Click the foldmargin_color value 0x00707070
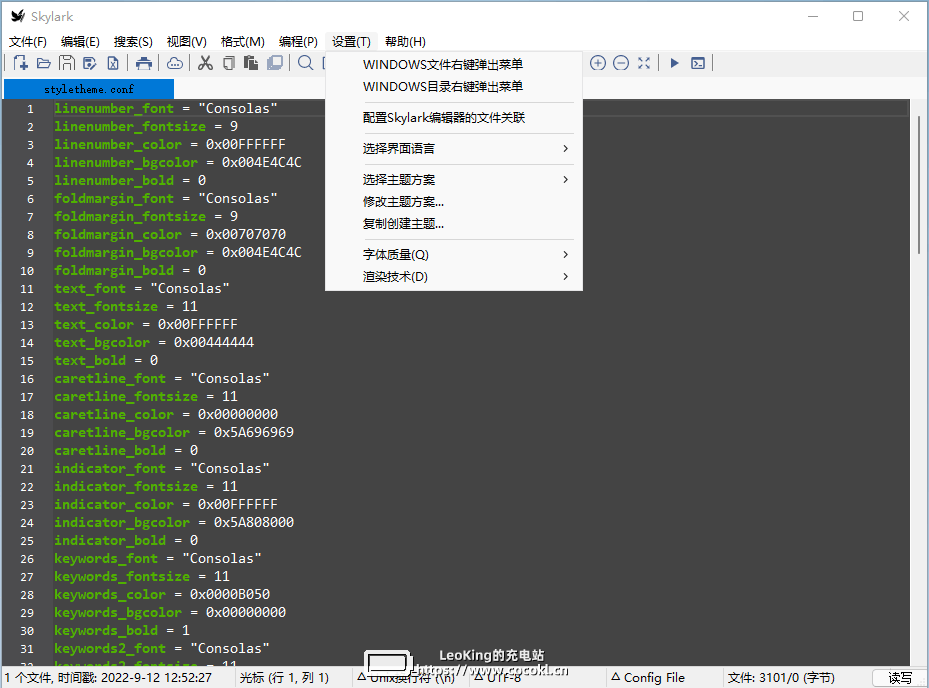 (246, 234)
